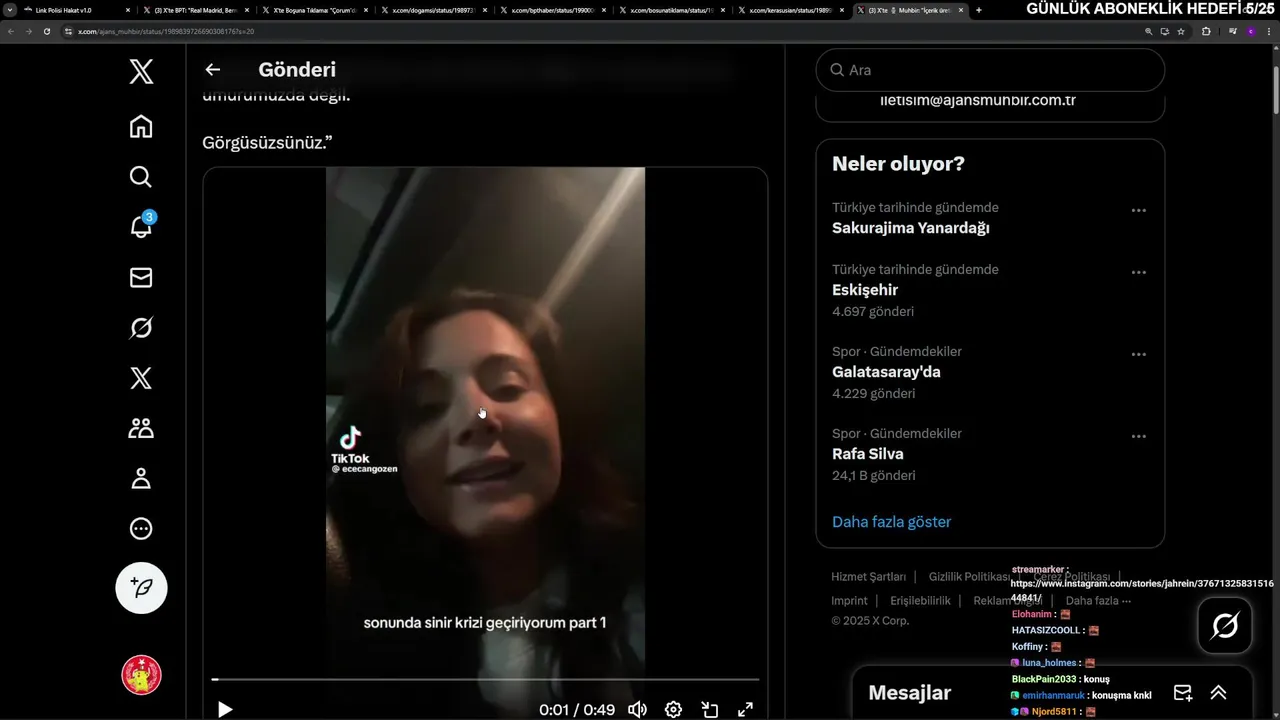Open the Explore search icon in sidebar

tap(141, 177)
